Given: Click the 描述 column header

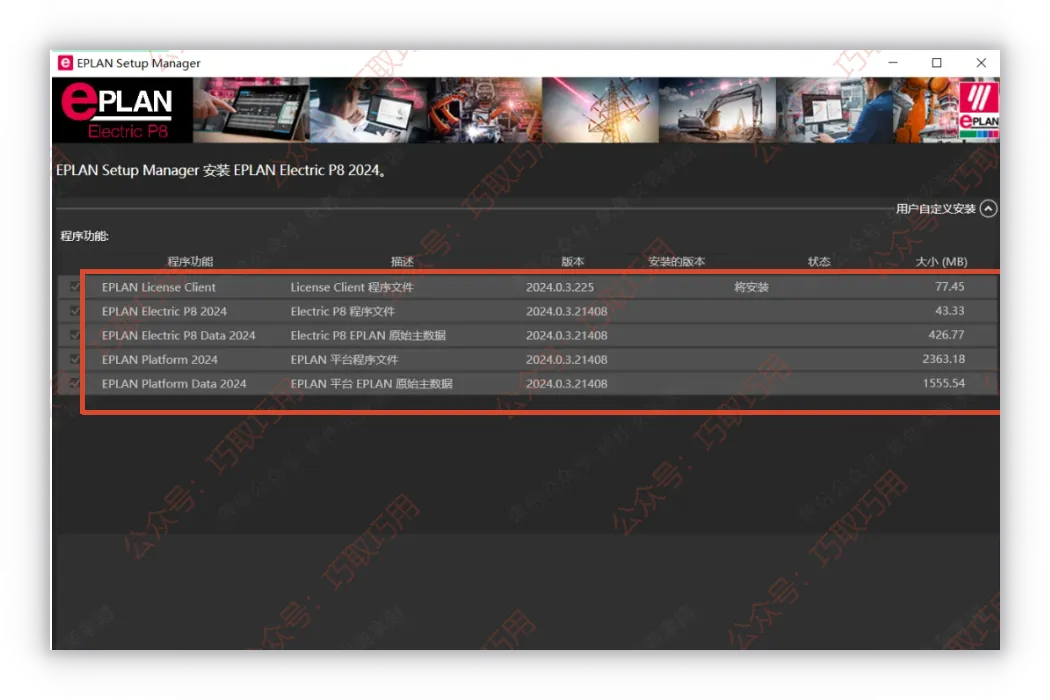Looking at the screenshot, I should (x=402, y=261).
